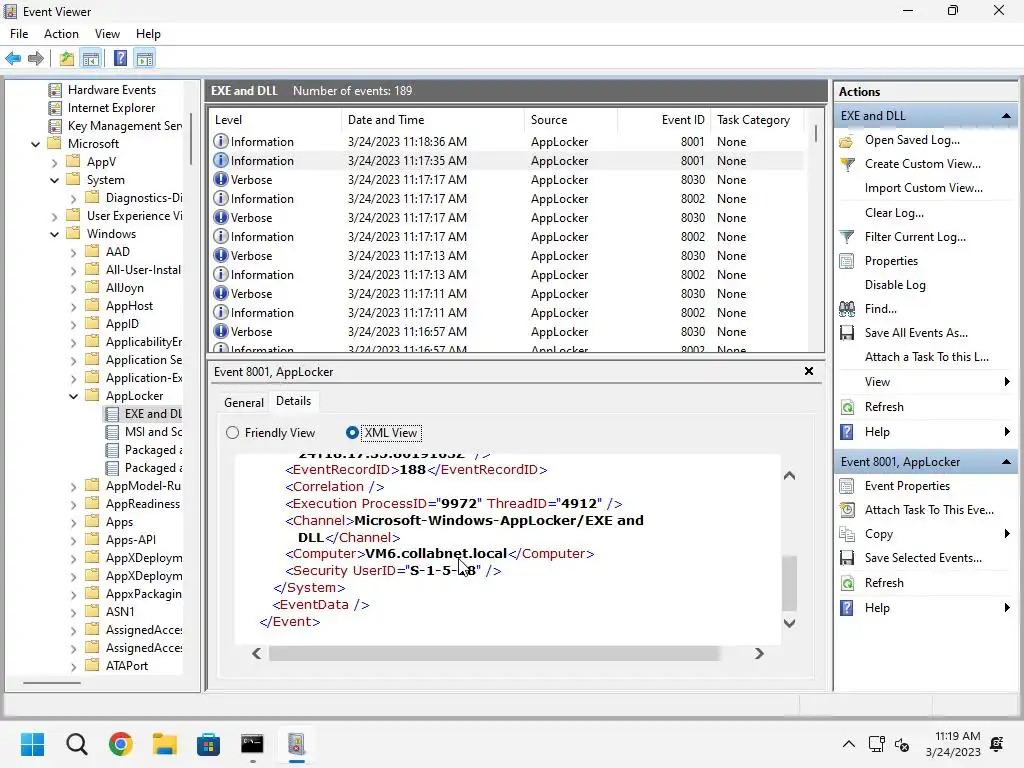Collapse the EXE and DLL actions section
The width and height of the screenshot is (1024, 768).
[1006, 116]
